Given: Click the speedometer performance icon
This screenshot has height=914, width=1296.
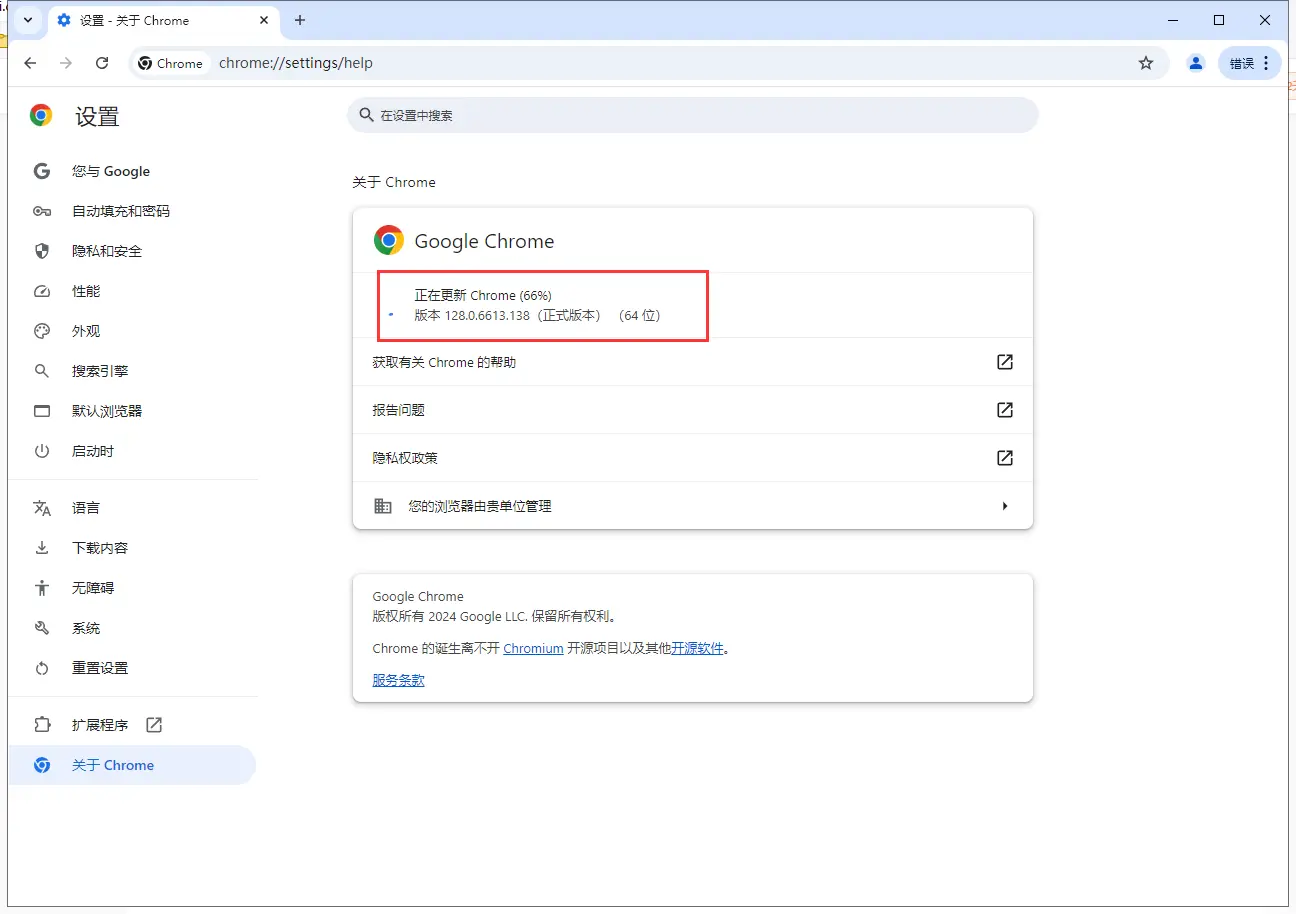Looking at the screenshot, I should [x=42, y=291].
